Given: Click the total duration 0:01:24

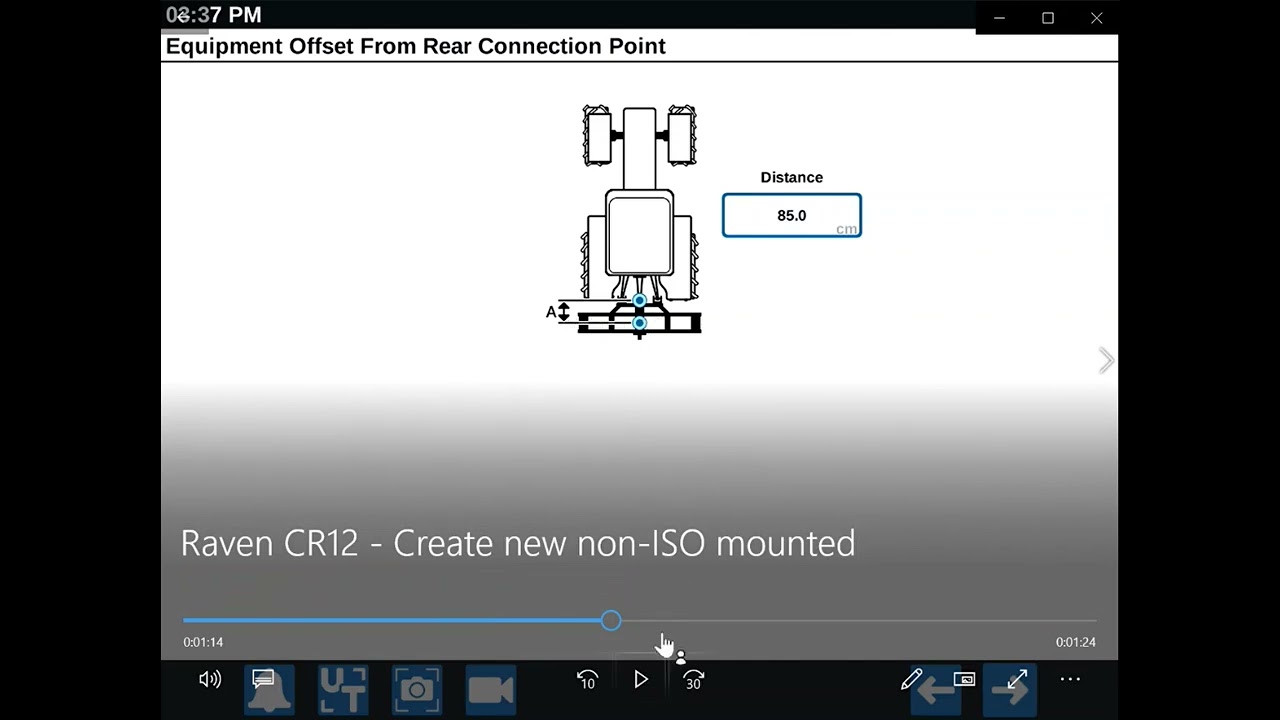Looking at the screenshot, I should pos(1075,642).
